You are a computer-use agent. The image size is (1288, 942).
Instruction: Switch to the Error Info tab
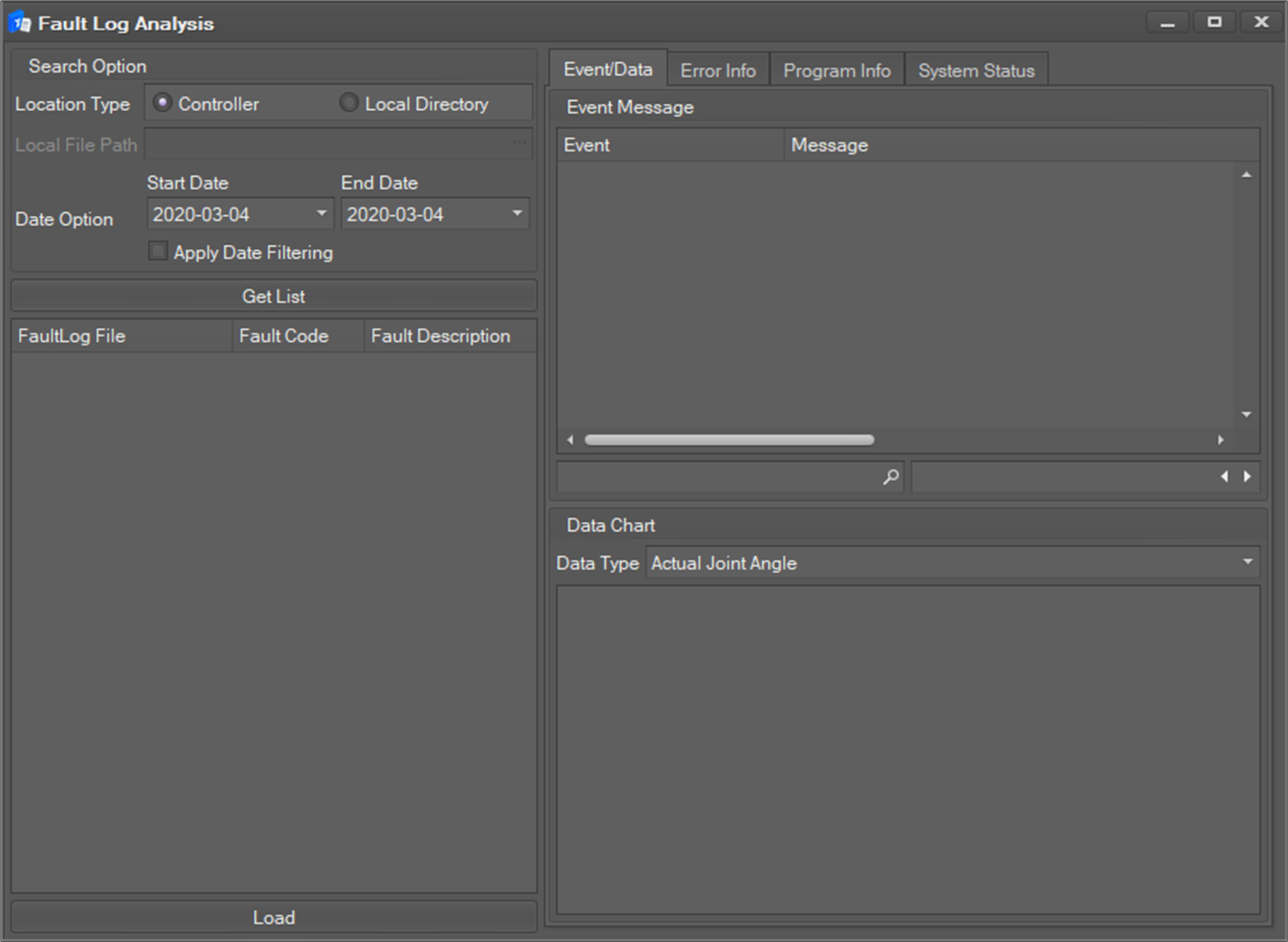coord(718,71)
